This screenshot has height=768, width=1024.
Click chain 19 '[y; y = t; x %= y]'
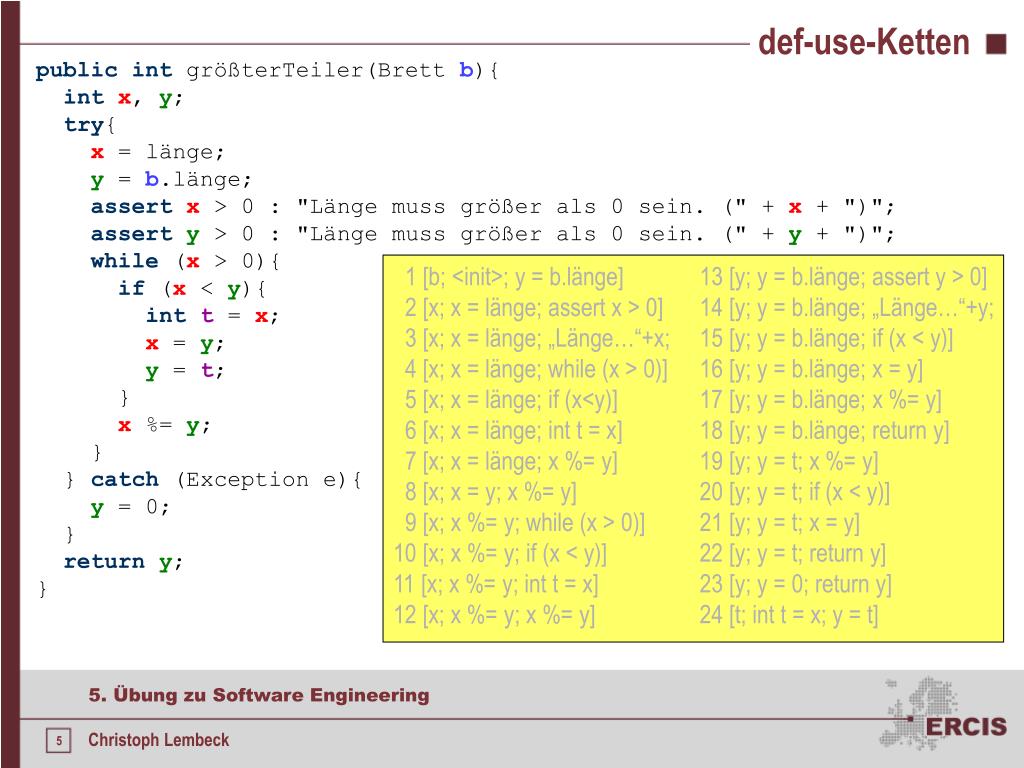[789, 461]
